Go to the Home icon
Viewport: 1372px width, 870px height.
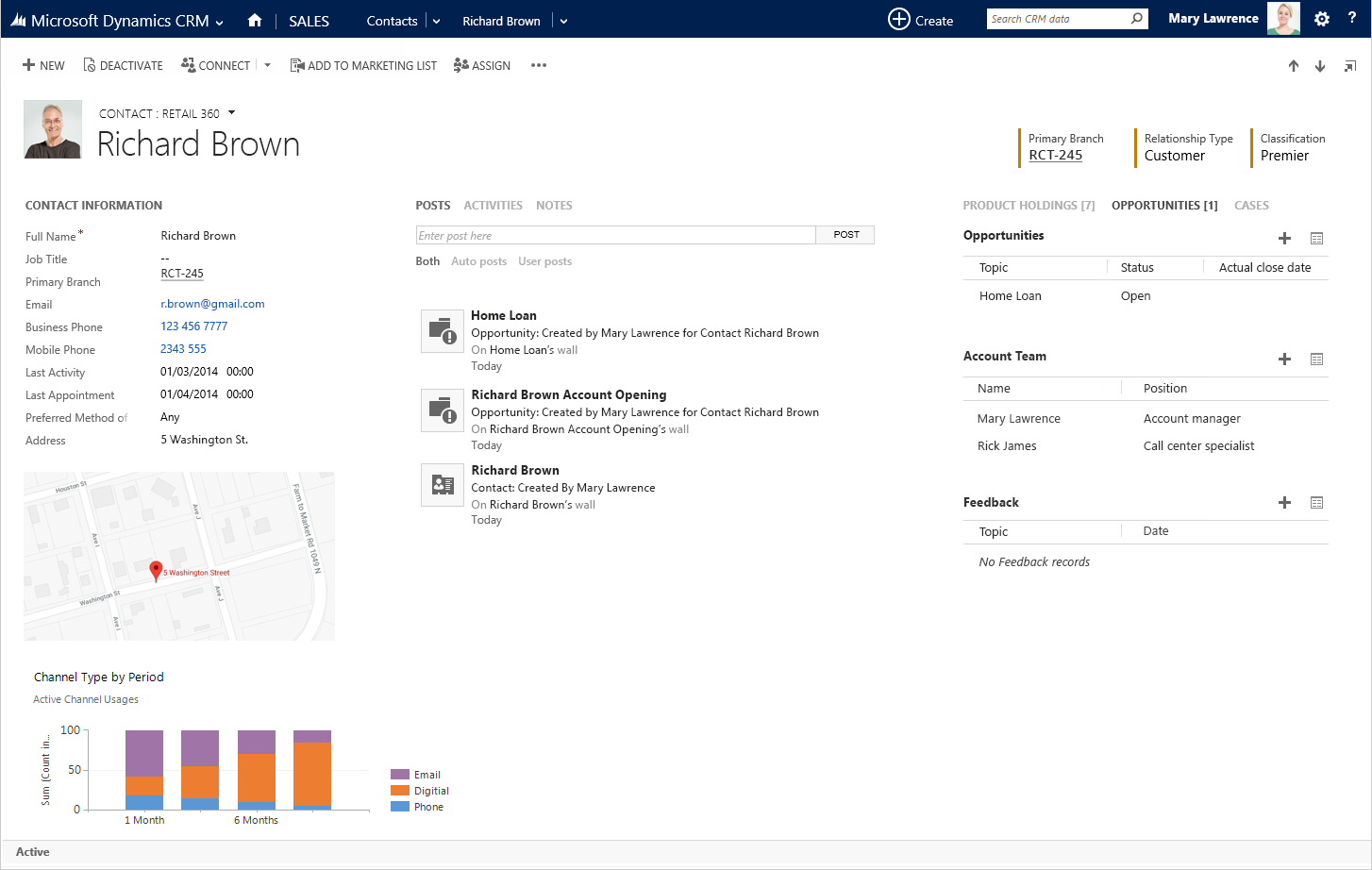[x=254, y=20]
